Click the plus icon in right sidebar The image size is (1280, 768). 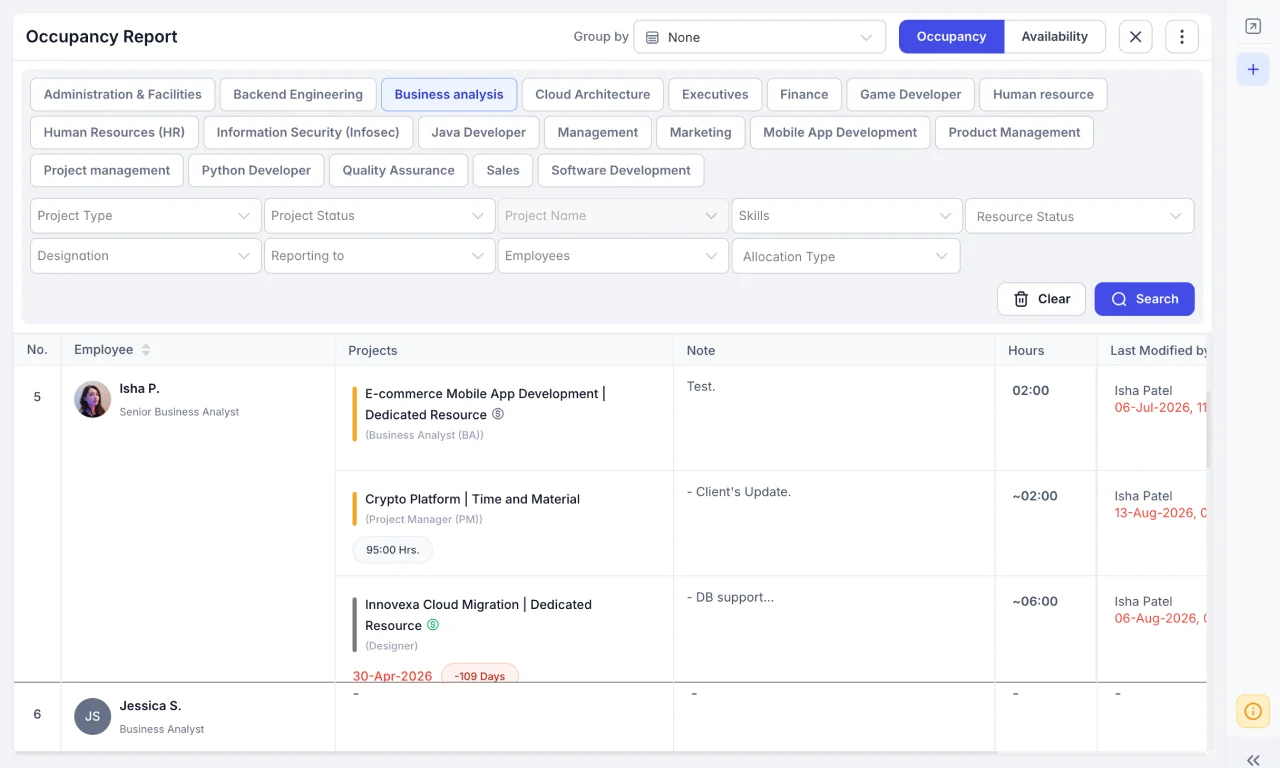click(x=1253, y=70)
